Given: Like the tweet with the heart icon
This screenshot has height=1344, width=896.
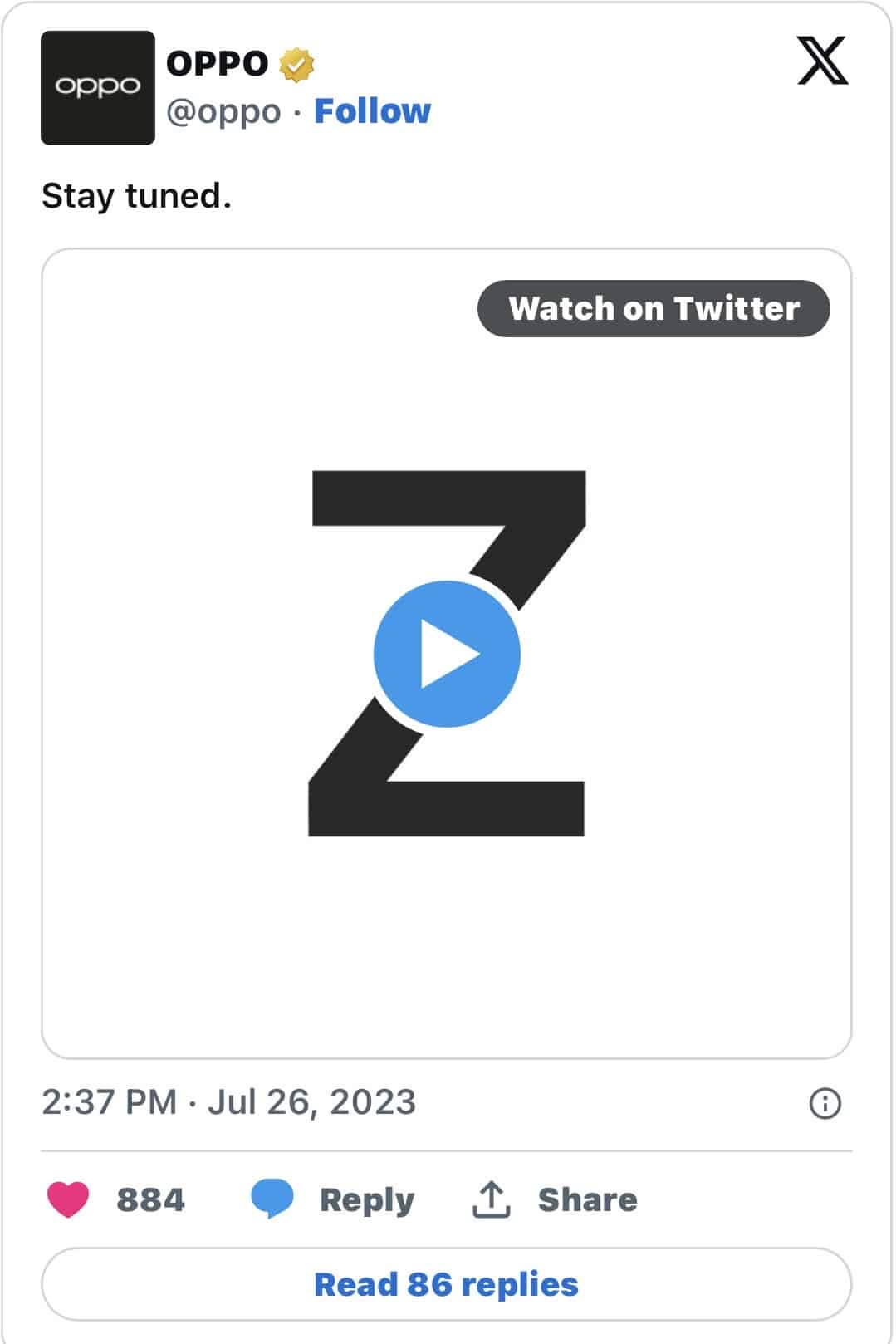Looking at the screenshot, I should click(68, 1199).
